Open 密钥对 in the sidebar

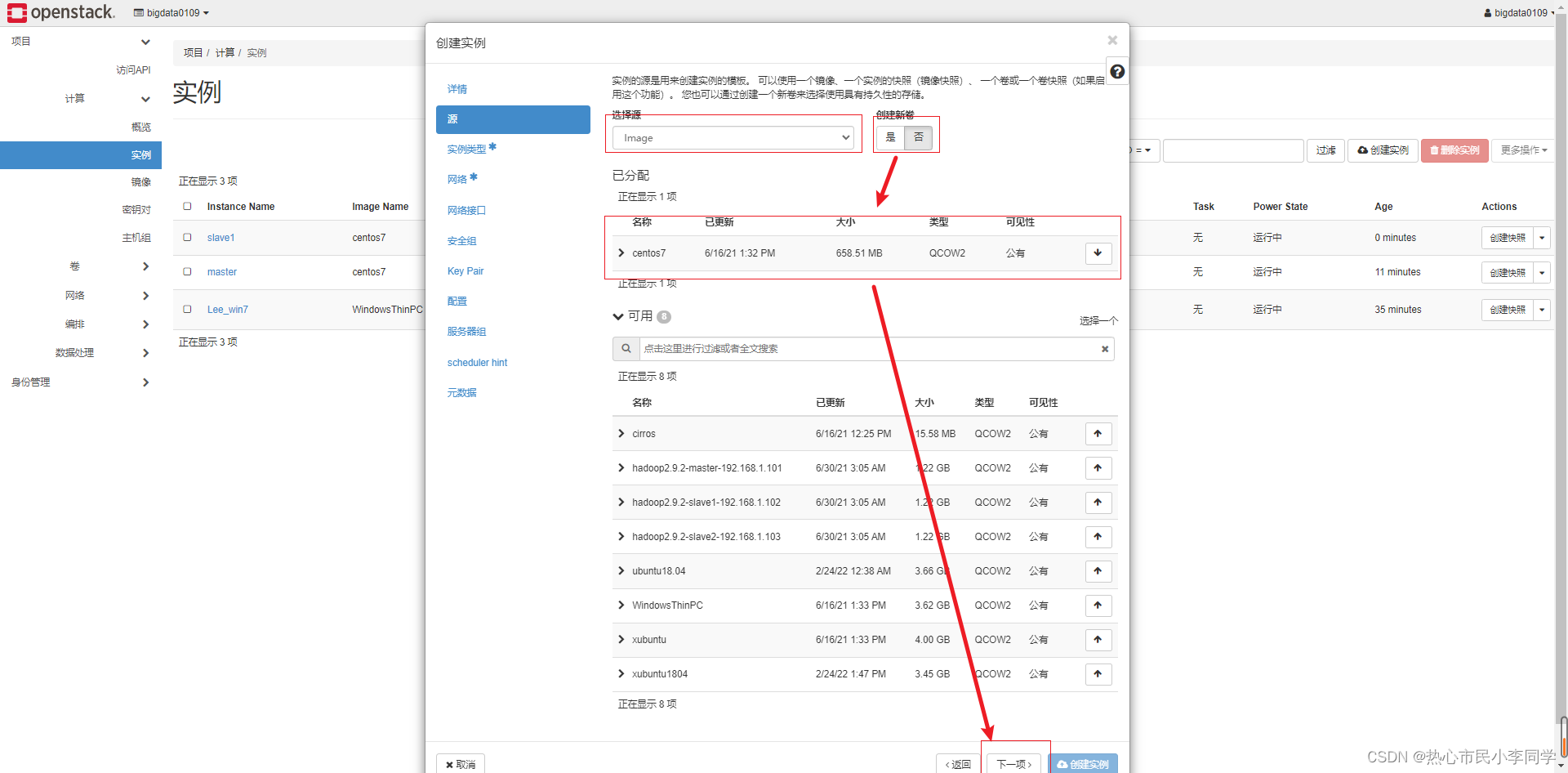136,210
